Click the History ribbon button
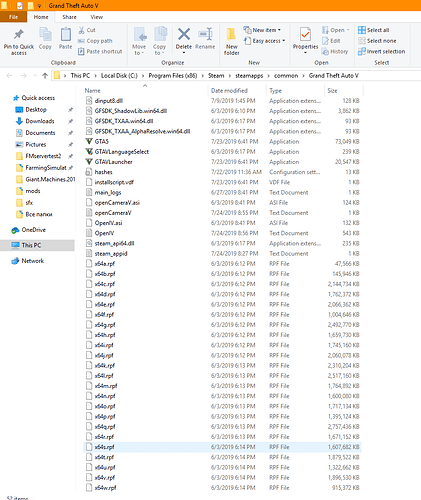 (335, 51)
